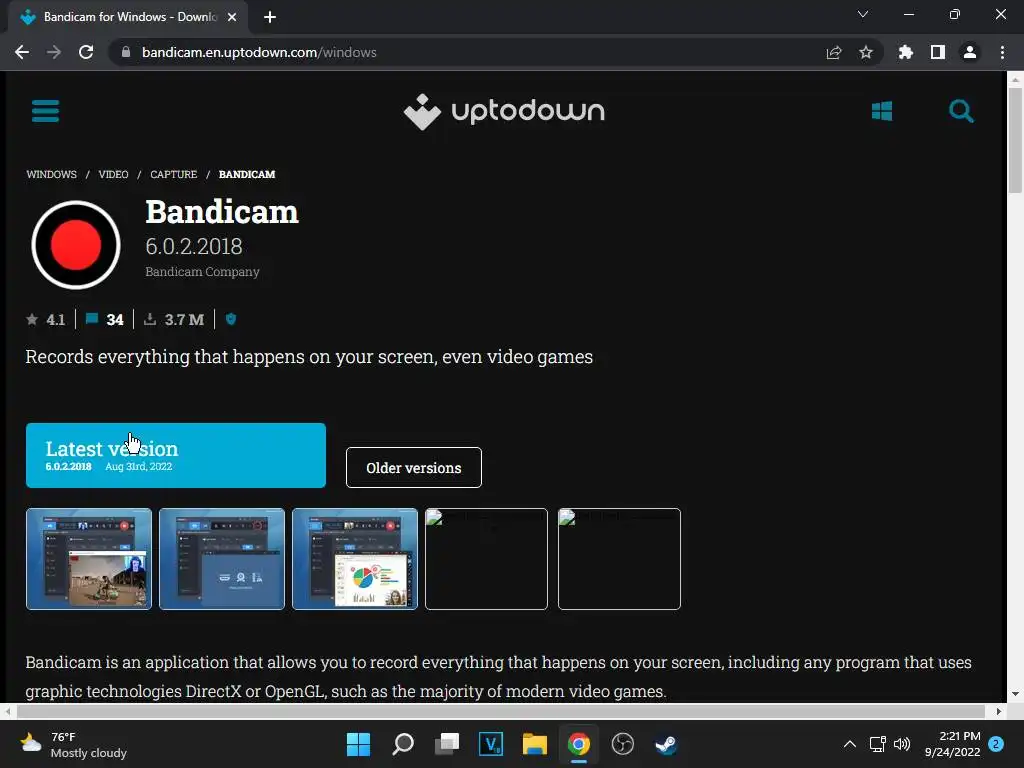This screenshot has width=1024, height=768.
Task: Open Chrome extensions puzzle icon
Action: [x=905, y=52]
